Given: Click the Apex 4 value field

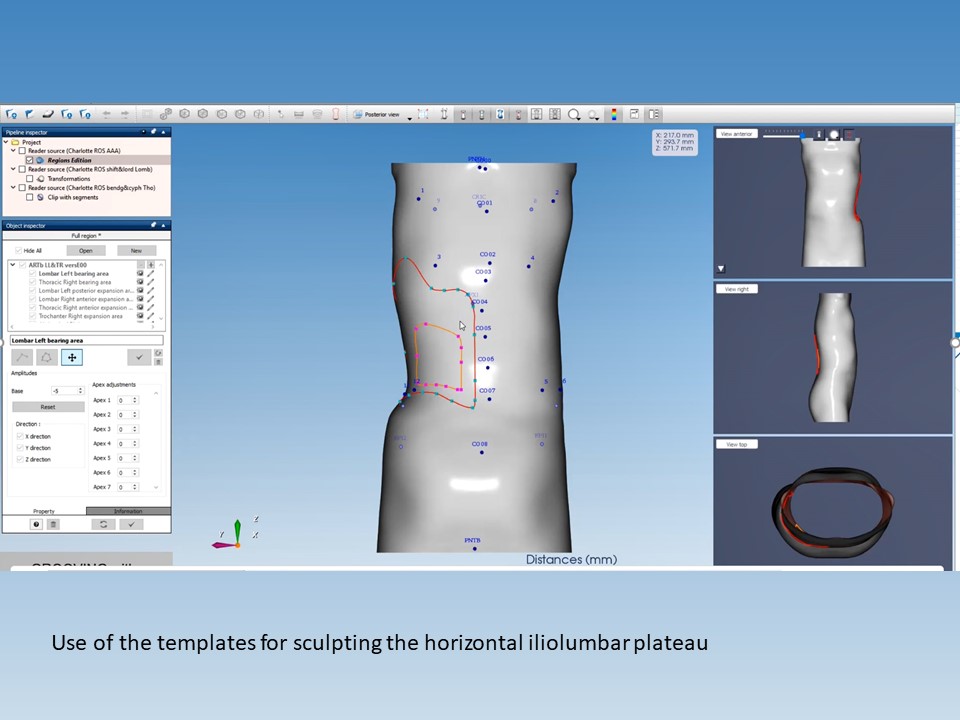Looking at the screenshot, I should point(124,444).
